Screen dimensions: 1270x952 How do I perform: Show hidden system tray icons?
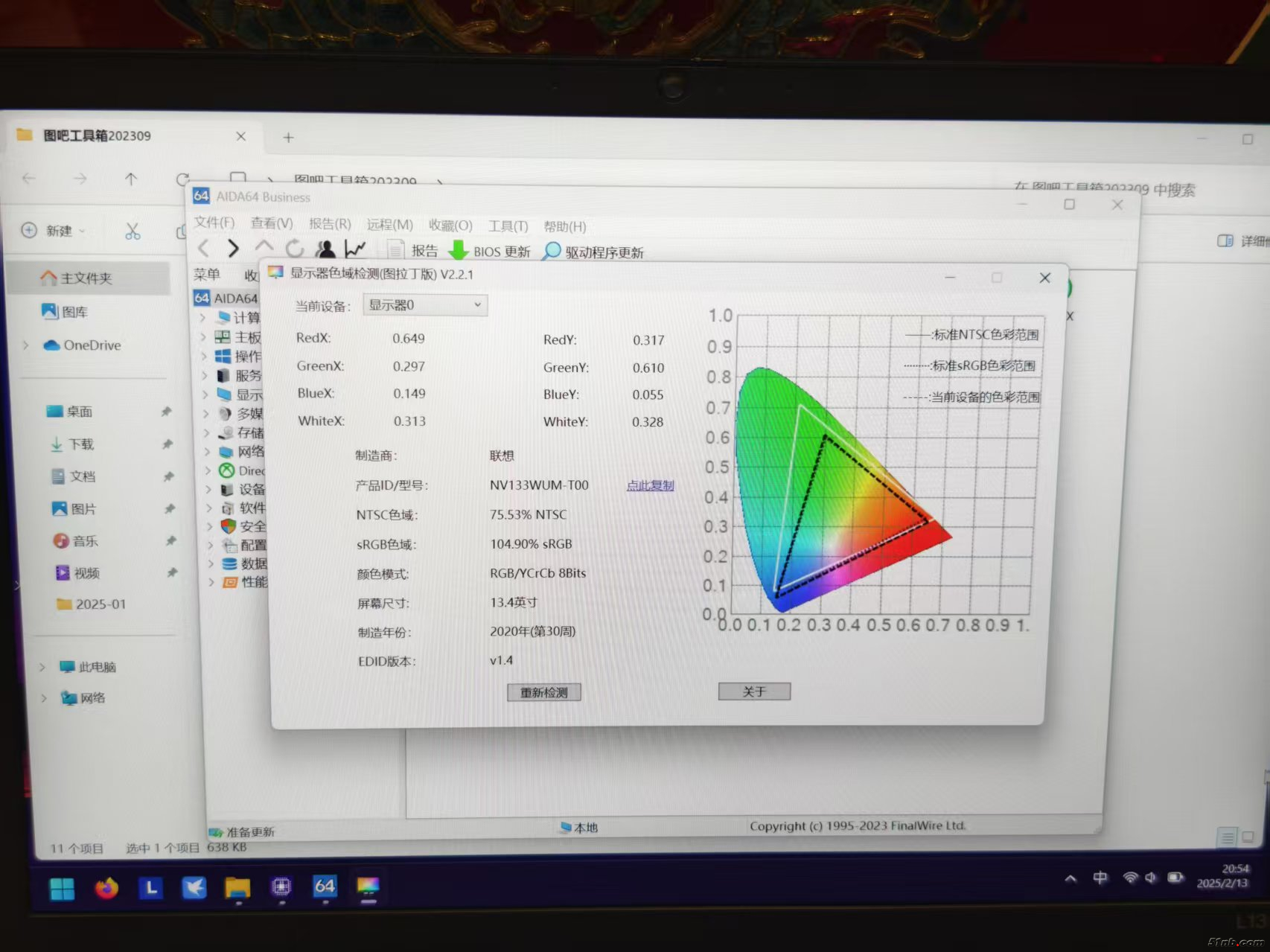pos(1070,878)
